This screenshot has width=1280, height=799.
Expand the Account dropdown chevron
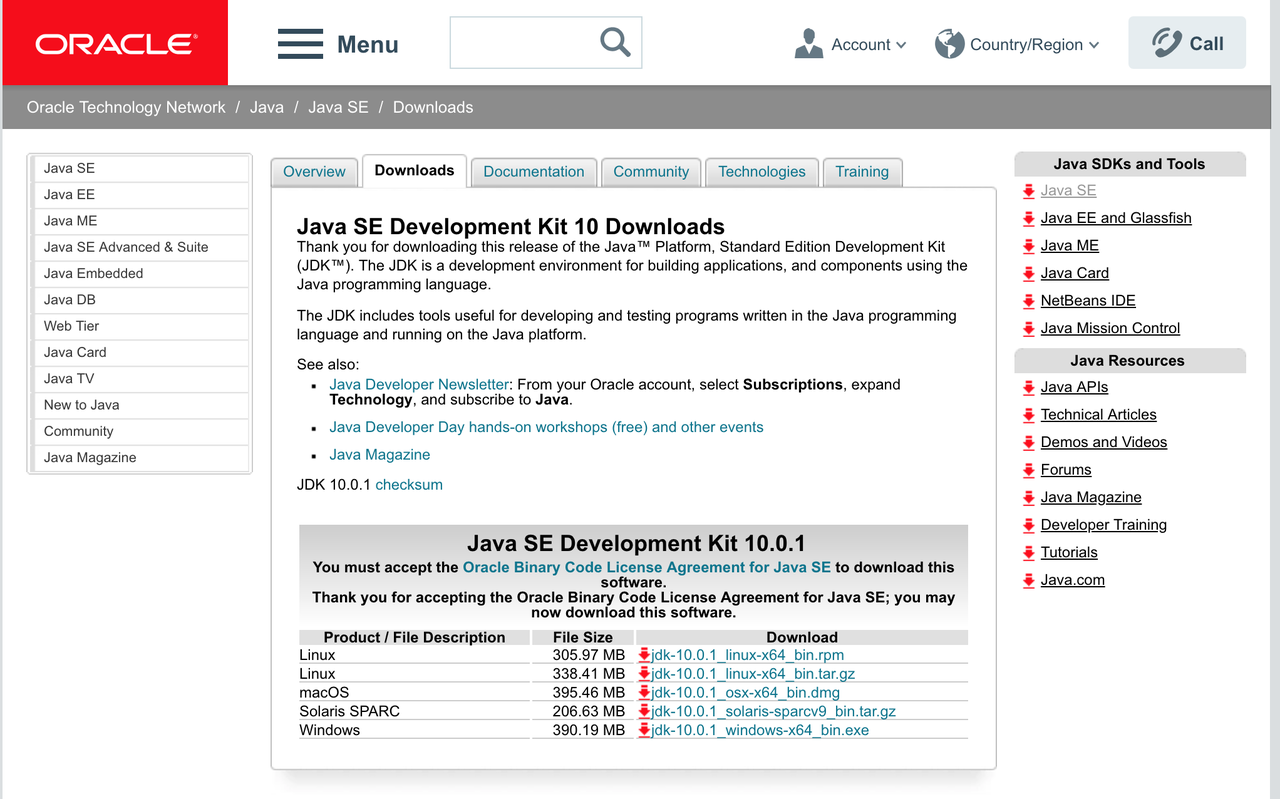click(901, 45)
